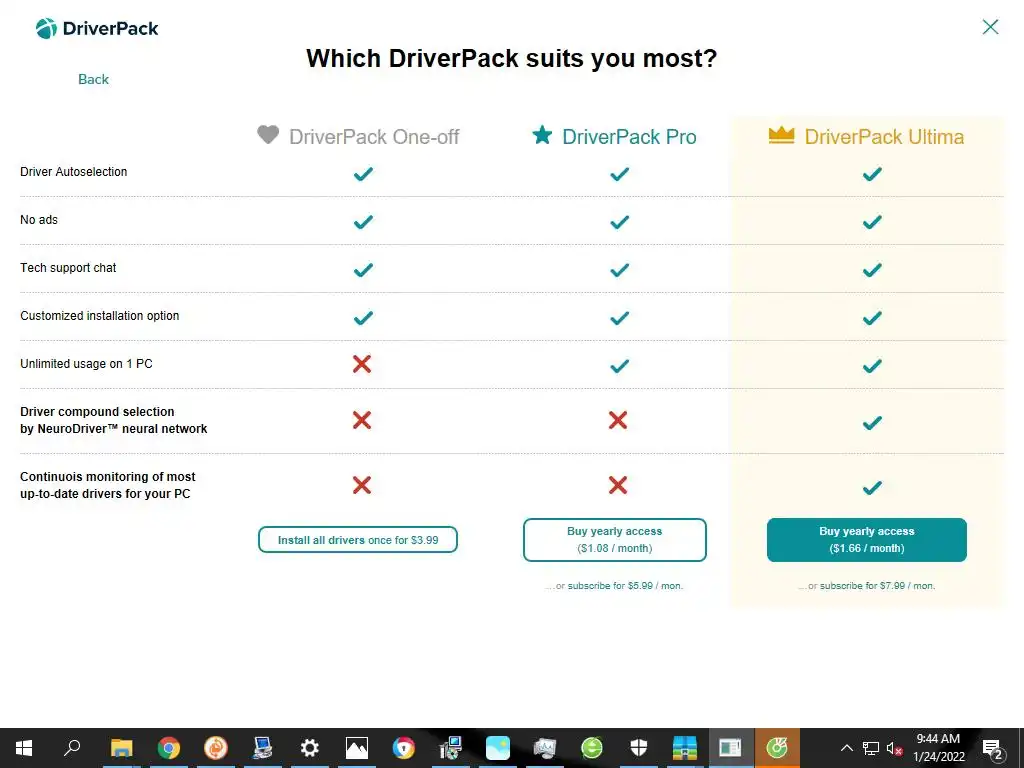Screen dimensions: 1024x768
Task: Click the Pro red X for continuous monitoring
Action: click(618, 485)
